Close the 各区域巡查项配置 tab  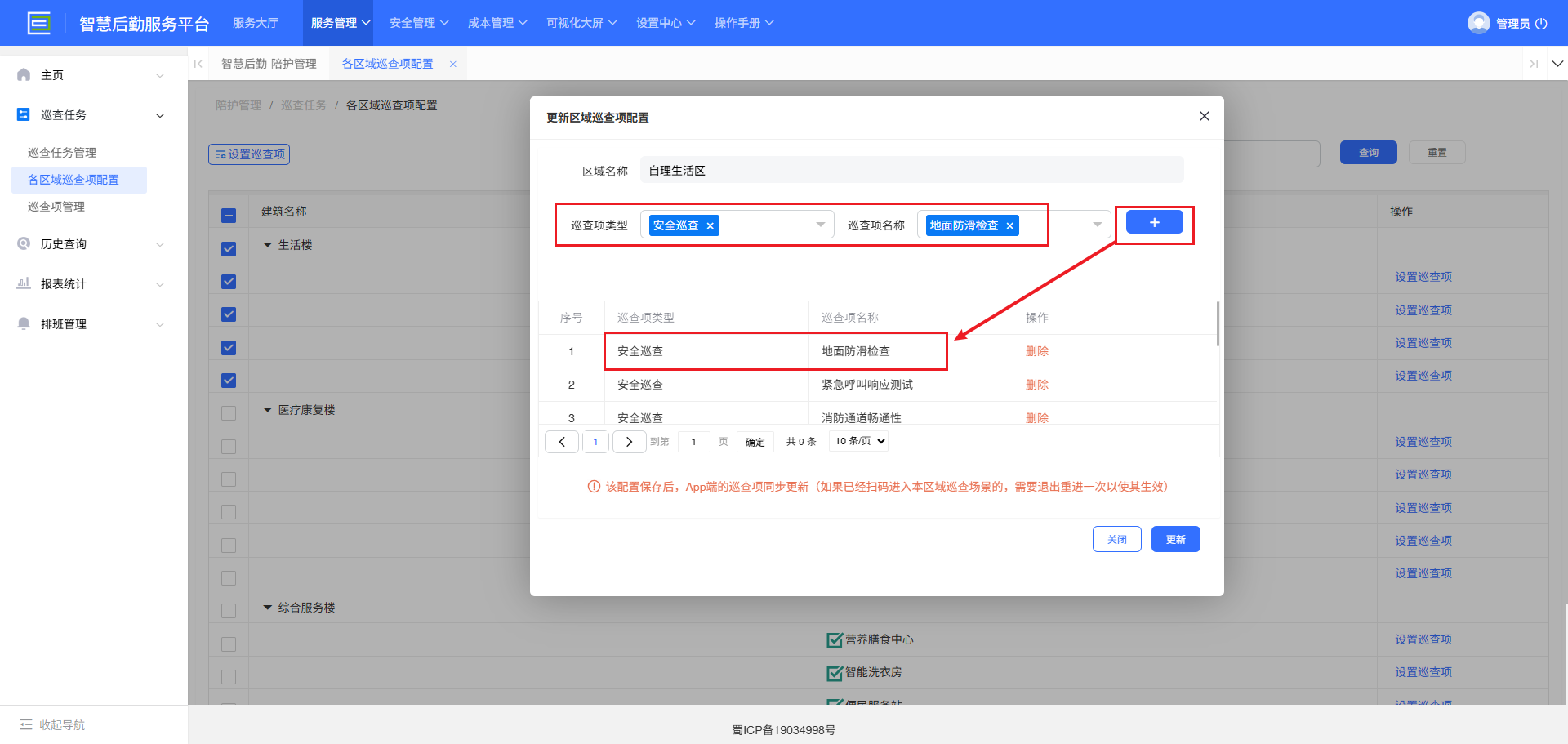[452, 64]
